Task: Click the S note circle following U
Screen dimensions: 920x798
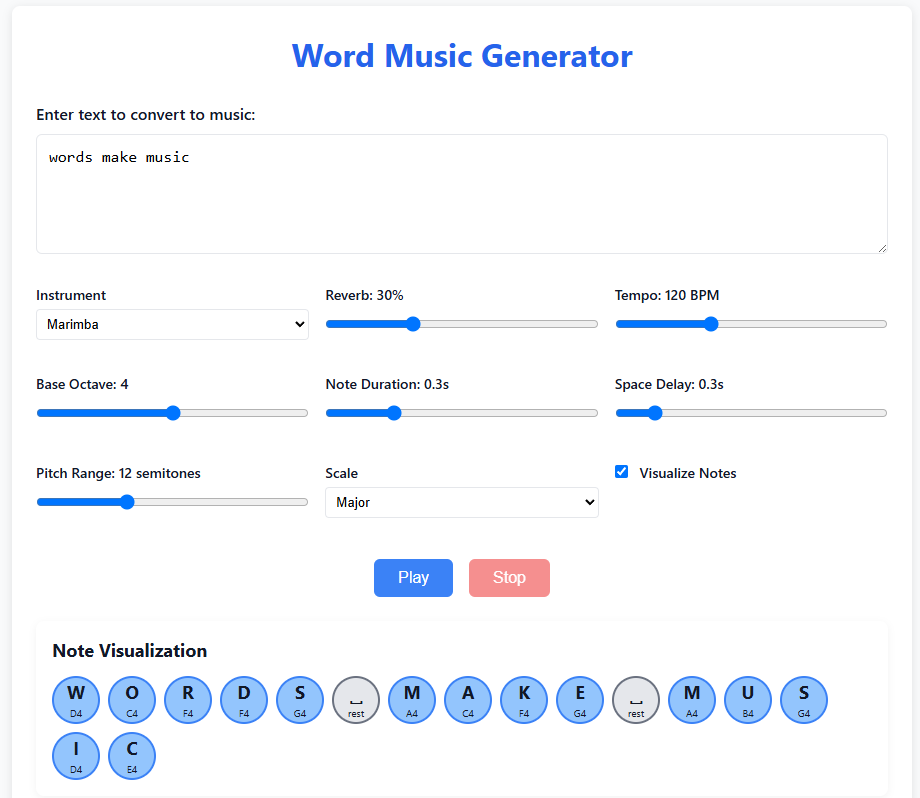Action: tap(804, 700)
